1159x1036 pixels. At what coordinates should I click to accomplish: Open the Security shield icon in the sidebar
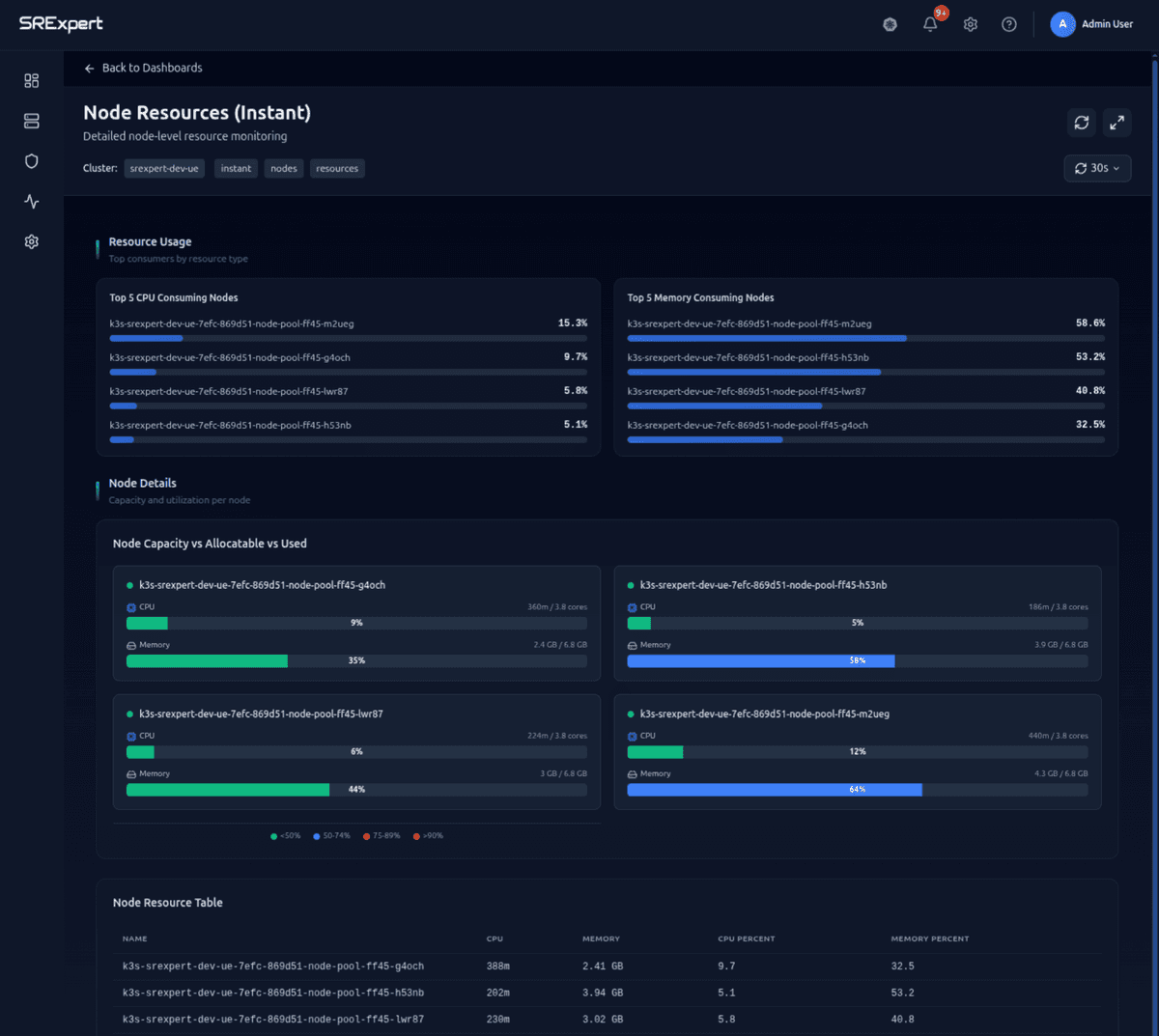pos(31,160)
